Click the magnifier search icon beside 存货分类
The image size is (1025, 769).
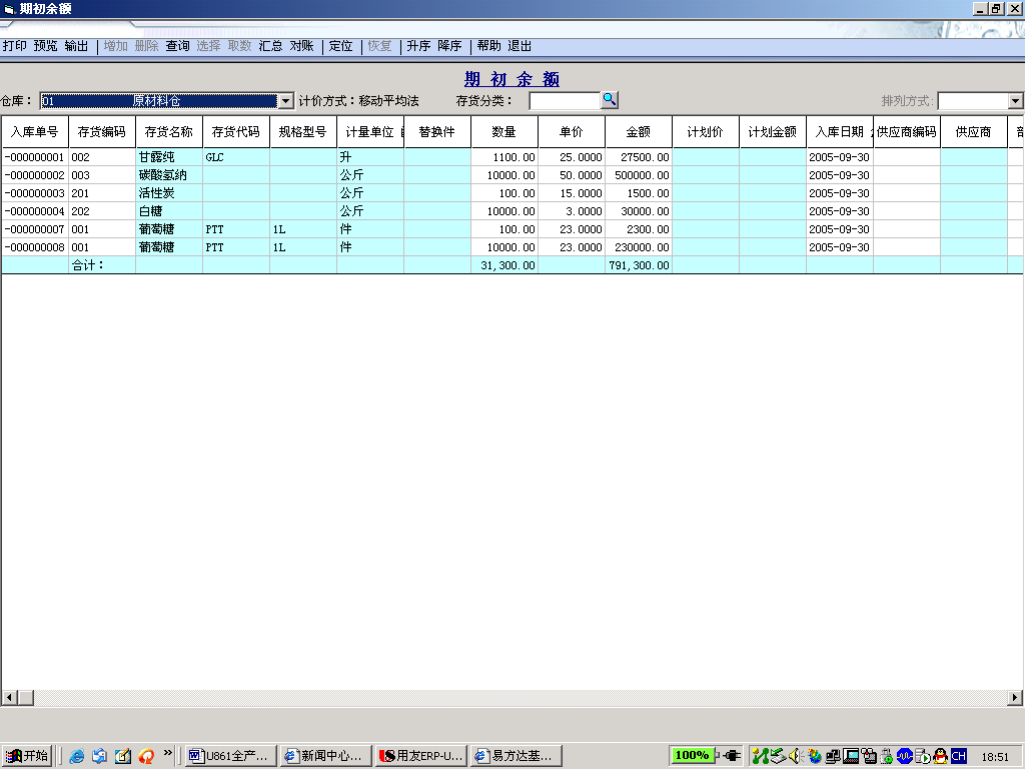pos(609,100)
